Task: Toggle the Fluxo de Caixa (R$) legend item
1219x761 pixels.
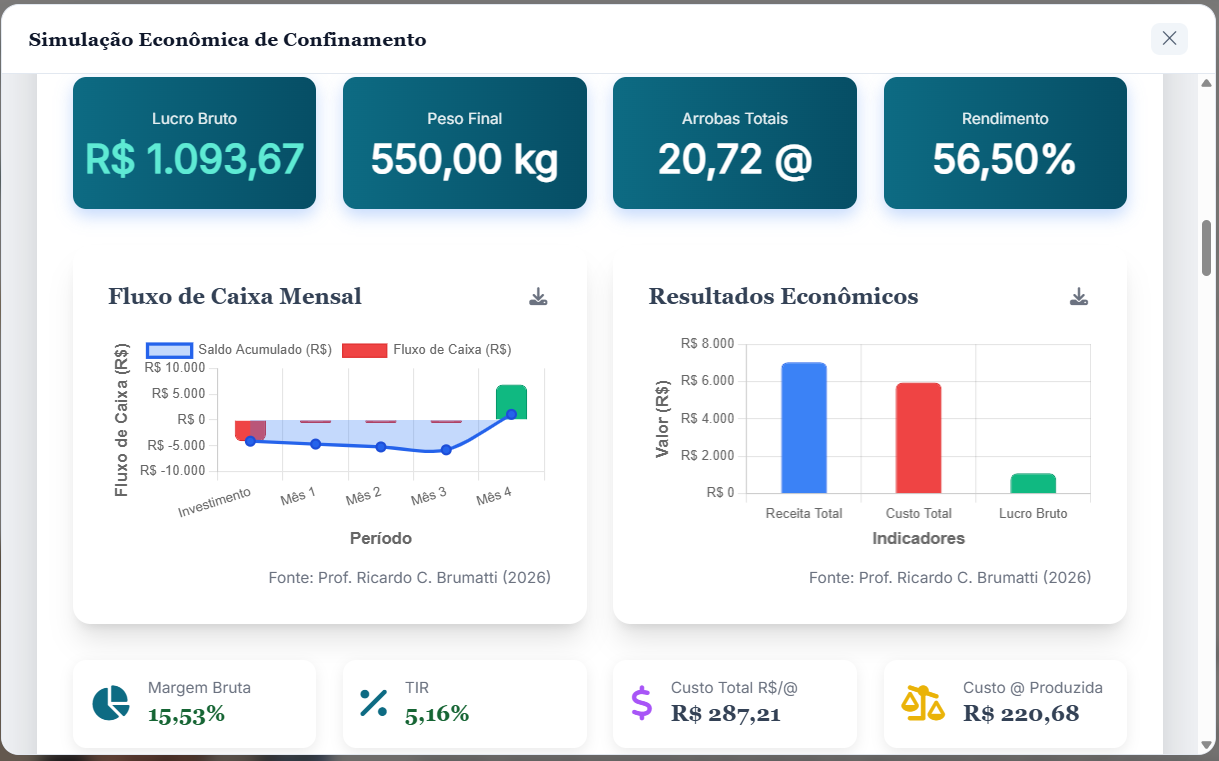Action: coord(427,350)
